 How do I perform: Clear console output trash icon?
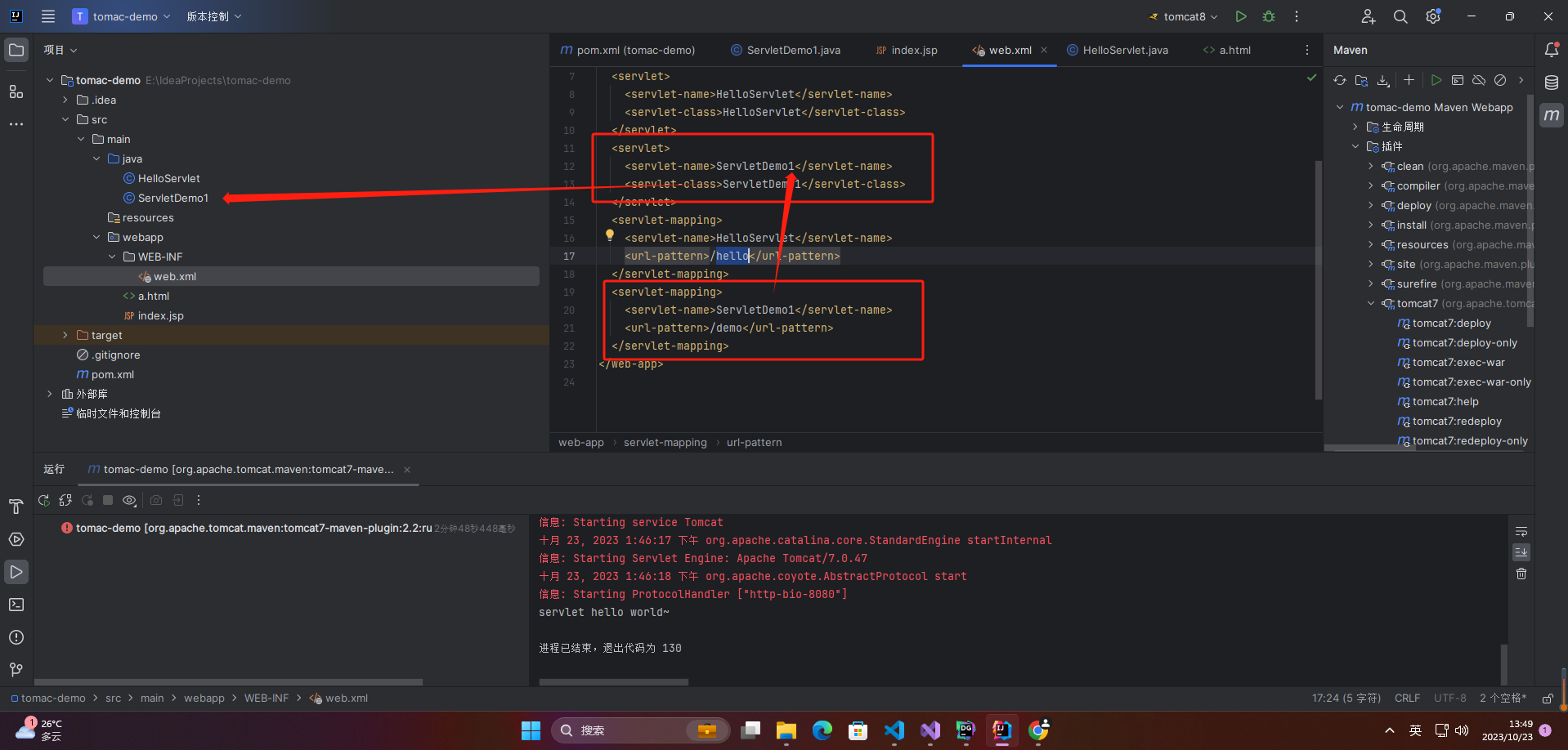1521,574
